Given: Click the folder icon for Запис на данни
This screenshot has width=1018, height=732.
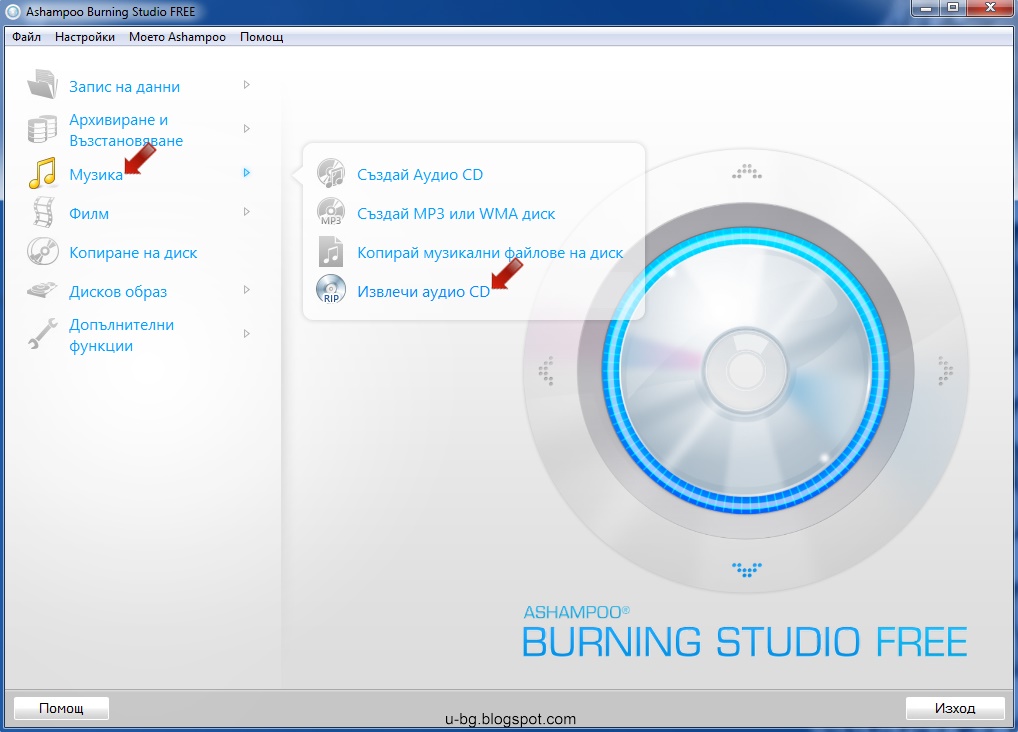Looking at the screenshot, I should coord(43,85).
